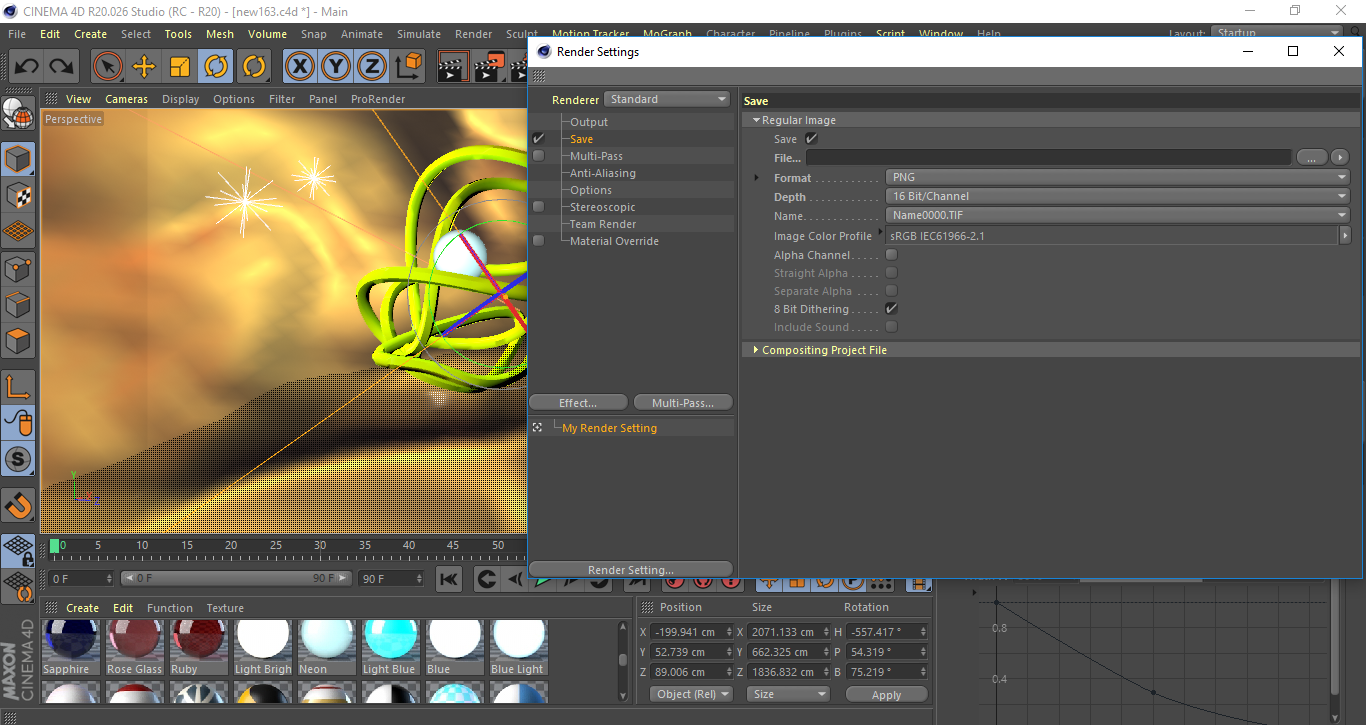
Task: Open the Format PNG dropdown
Action: 1118,178
